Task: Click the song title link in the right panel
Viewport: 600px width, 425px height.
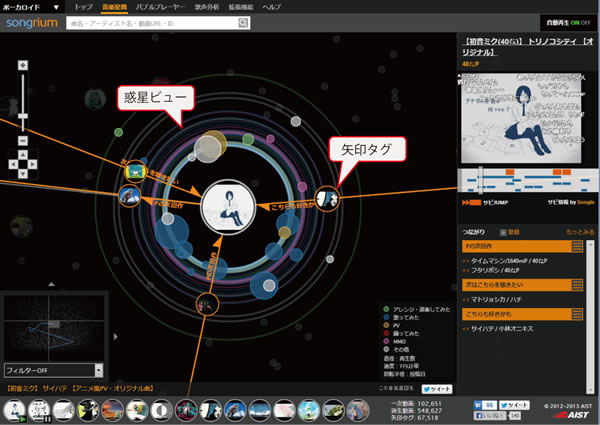Action: [x=528, y=47]
